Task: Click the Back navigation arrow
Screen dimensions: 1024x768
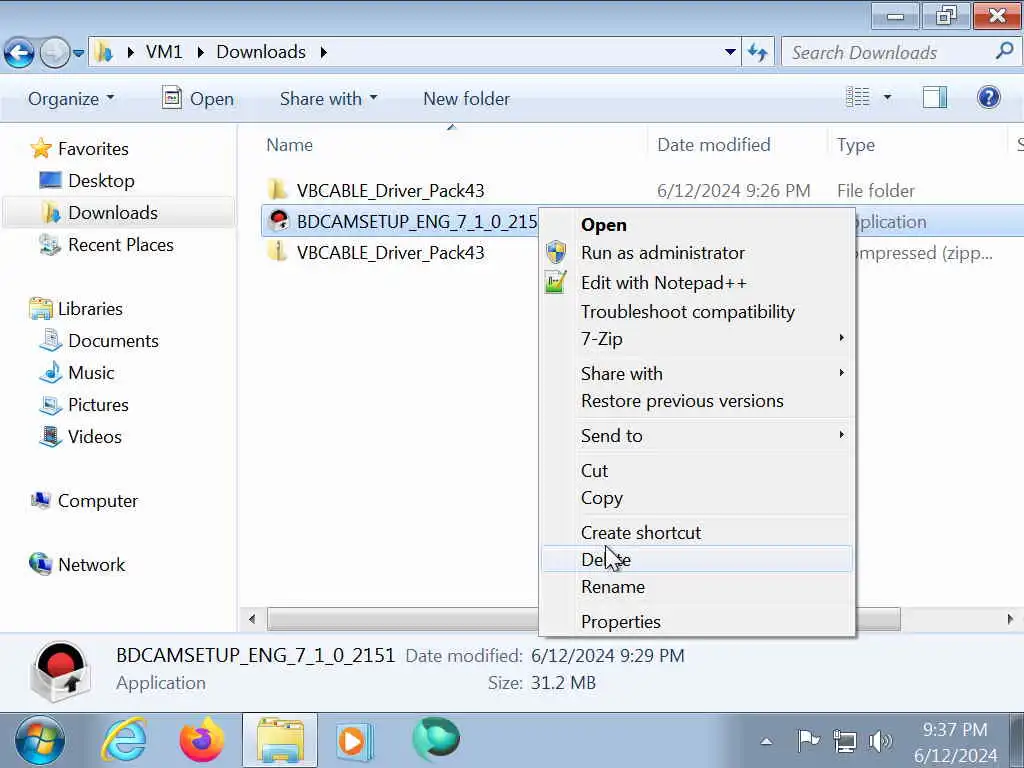Action: pyautogui.click(x=19, y=53)
